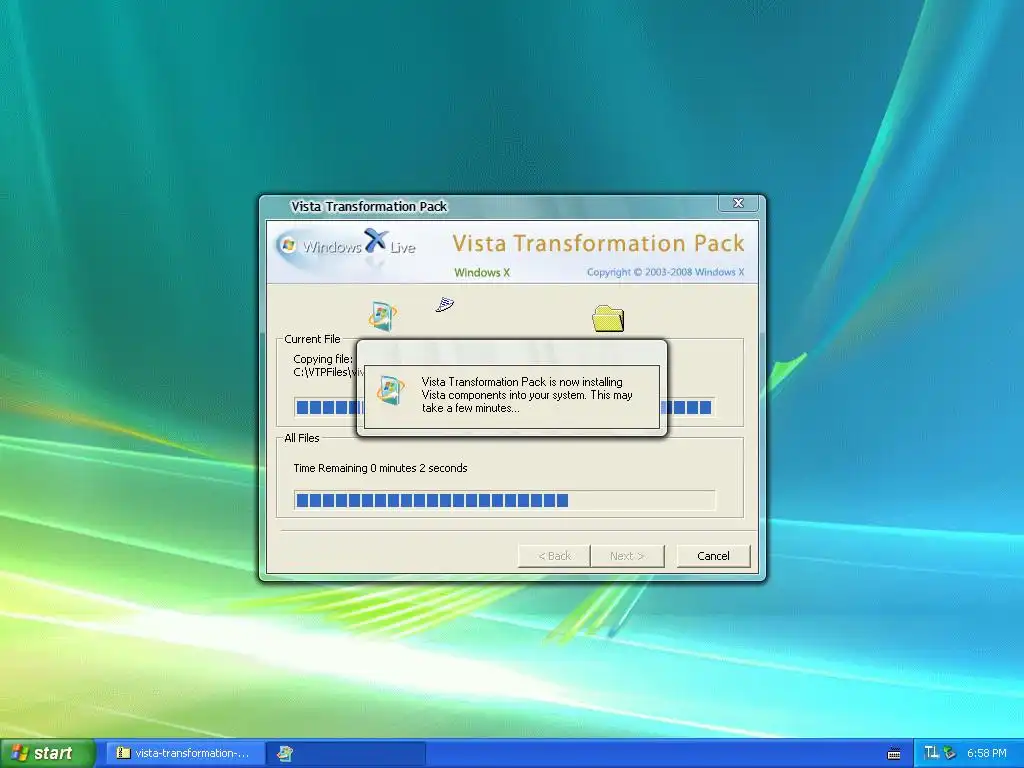Image resolution: width=1024 pixels, height=768 pixels.
Task: Click the yellow folder icon in the installer
Action: [x=608, y=319]
